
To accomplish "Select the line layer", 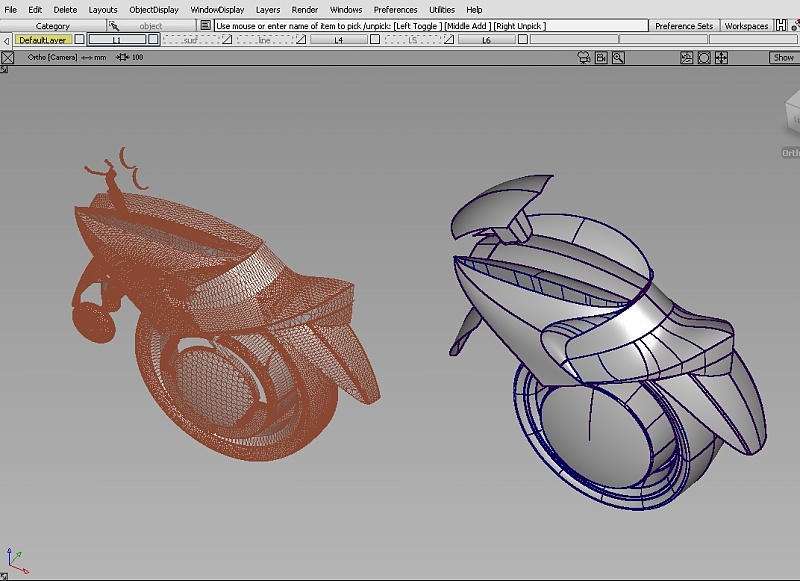I will pos(265,40).
